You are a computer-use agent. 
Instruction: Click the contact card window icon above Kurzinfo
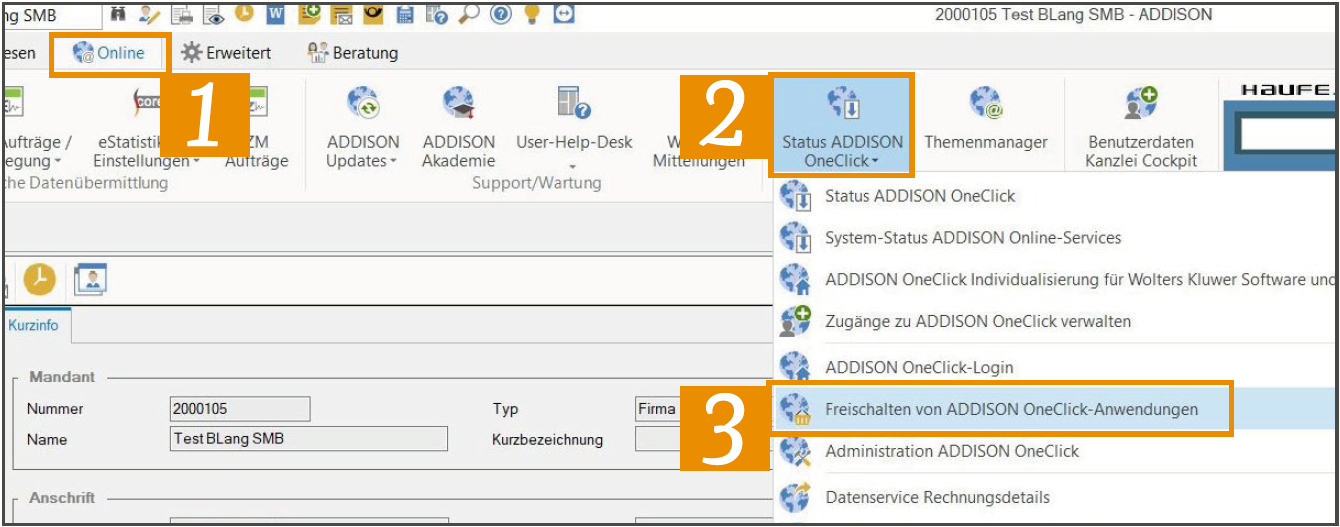tap(91, 280)
